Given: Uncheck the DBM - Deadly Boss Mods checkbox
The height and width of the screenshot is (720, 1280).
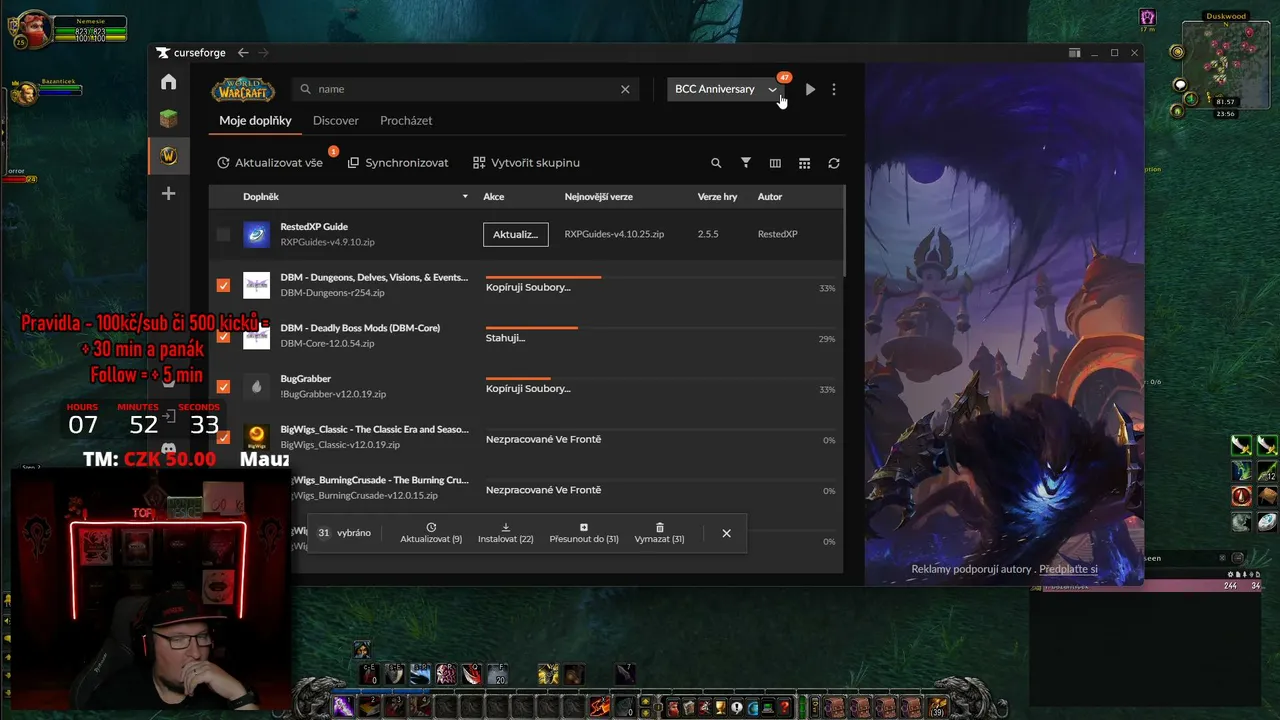Looking at the screenshot, I should coord(223,336).
